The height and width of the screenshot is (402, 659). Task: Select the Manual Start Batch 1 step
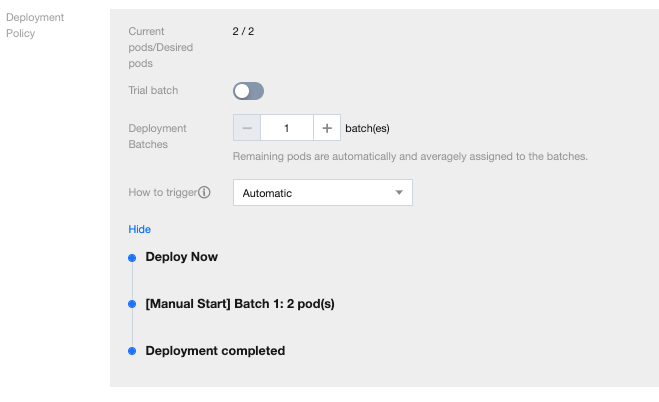(240, 304)
